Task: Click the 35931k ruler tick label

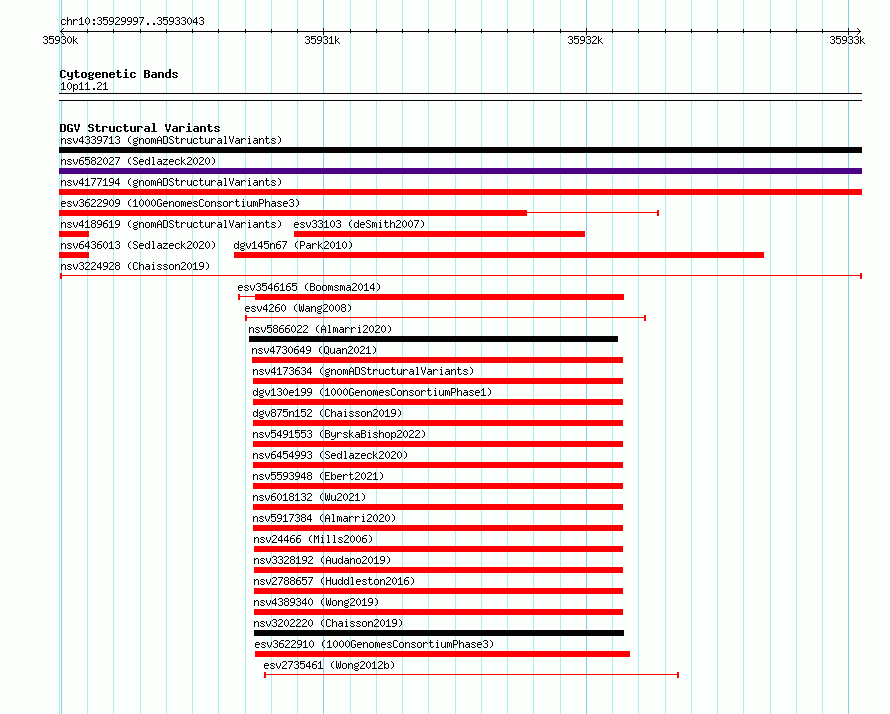Action: [322, 40]
